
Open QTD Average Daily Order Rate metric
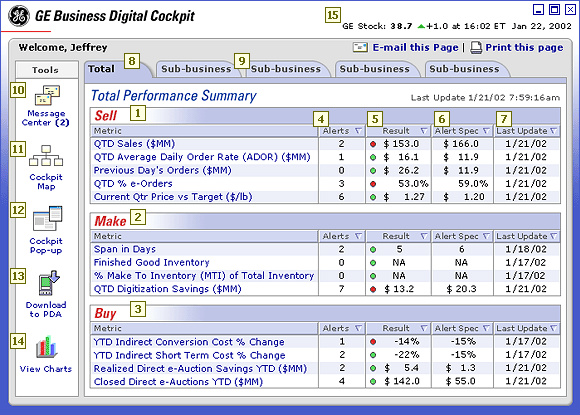[202, 157]
